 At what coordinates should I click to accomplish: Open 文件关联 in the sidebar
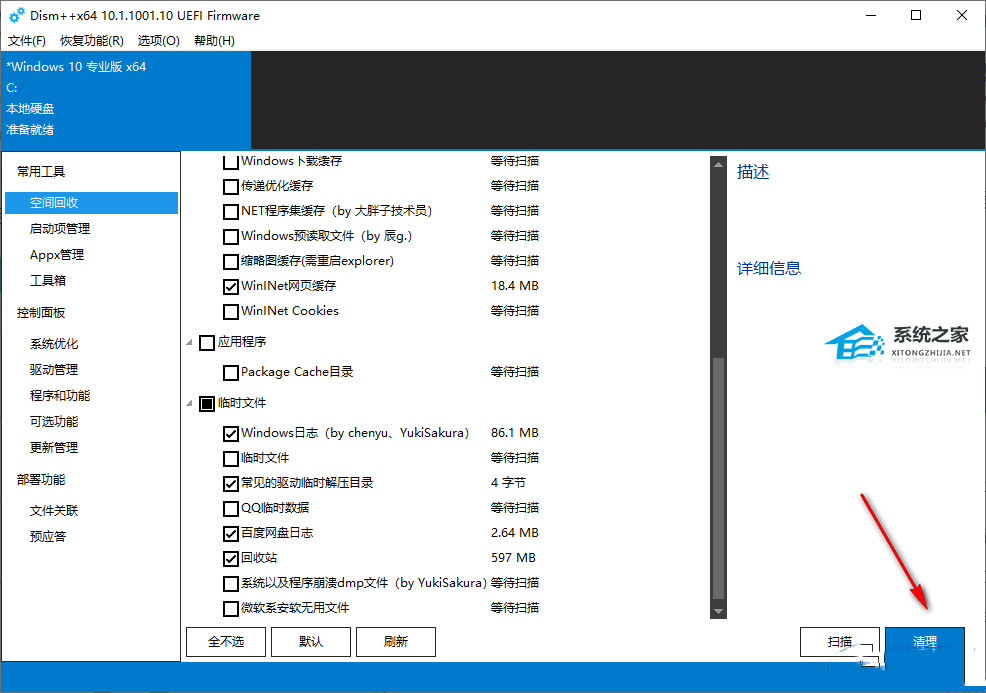pyautogui.click(x=54, y=510)
